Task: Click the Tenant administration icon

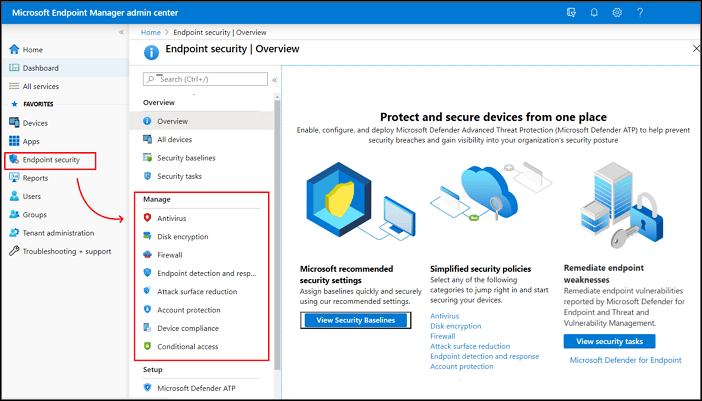Action: [x=14, y=233]
